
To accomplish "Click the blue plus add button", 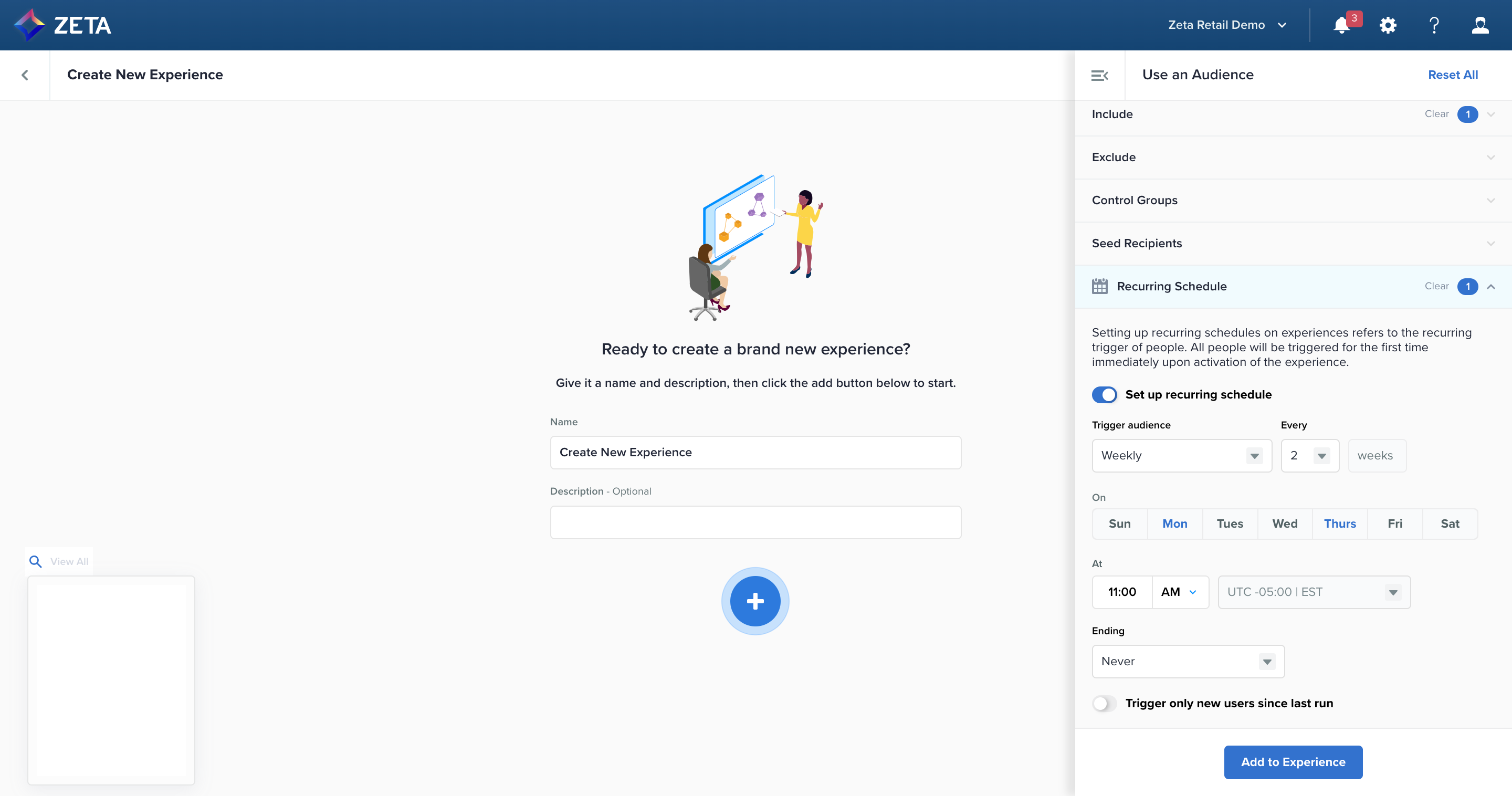I will click(755, 601).
